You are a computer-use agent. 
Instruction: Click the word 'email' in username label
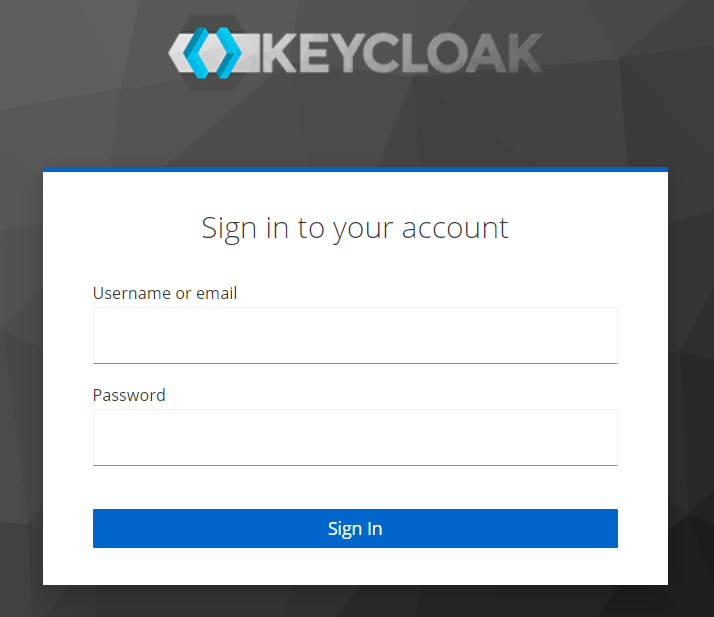[216, 293]
